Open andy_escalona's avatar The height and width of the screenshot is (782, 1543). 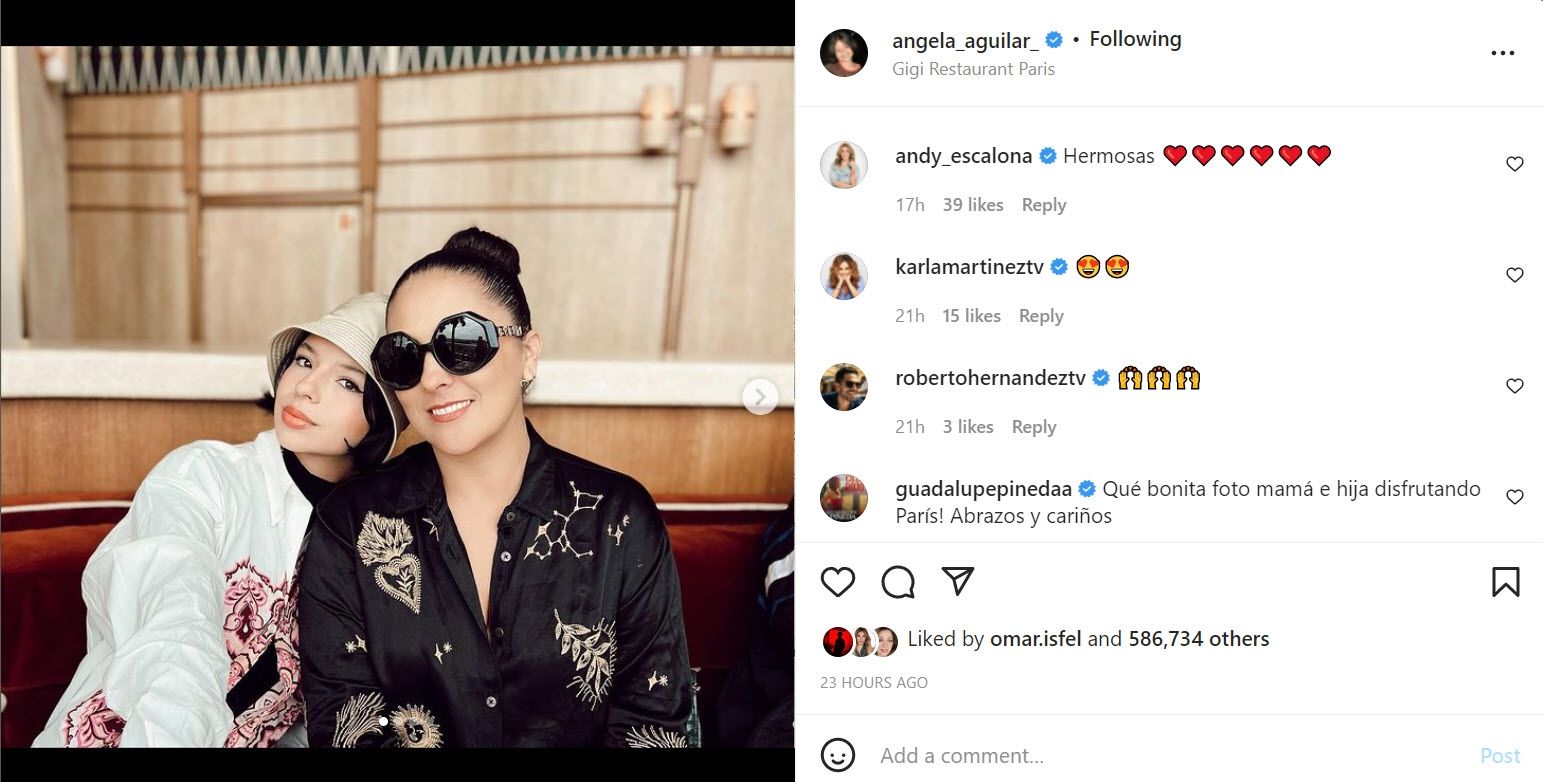[844, 165]
